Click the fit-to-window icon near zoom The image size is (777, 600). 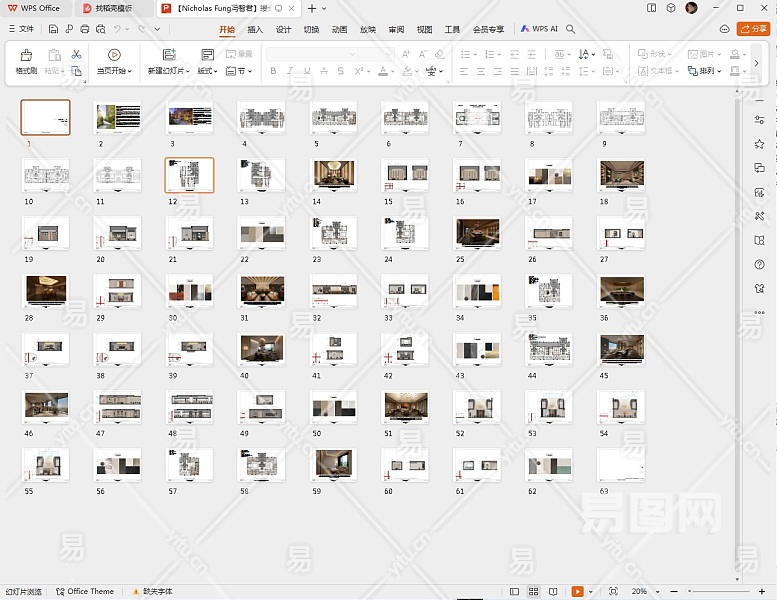613,591
